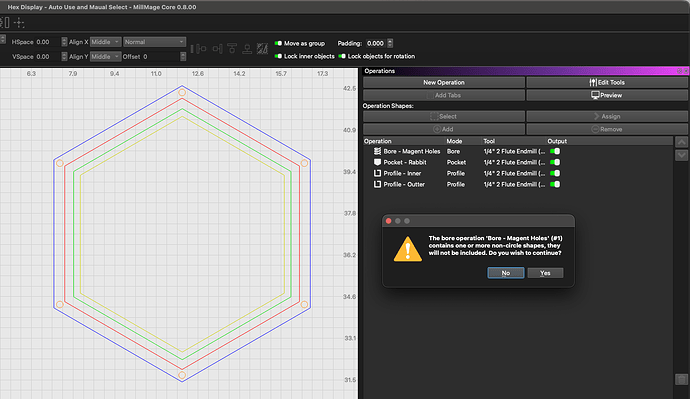Click the Assign button
Screen dimensions: 690x399
tap(607, 116)
